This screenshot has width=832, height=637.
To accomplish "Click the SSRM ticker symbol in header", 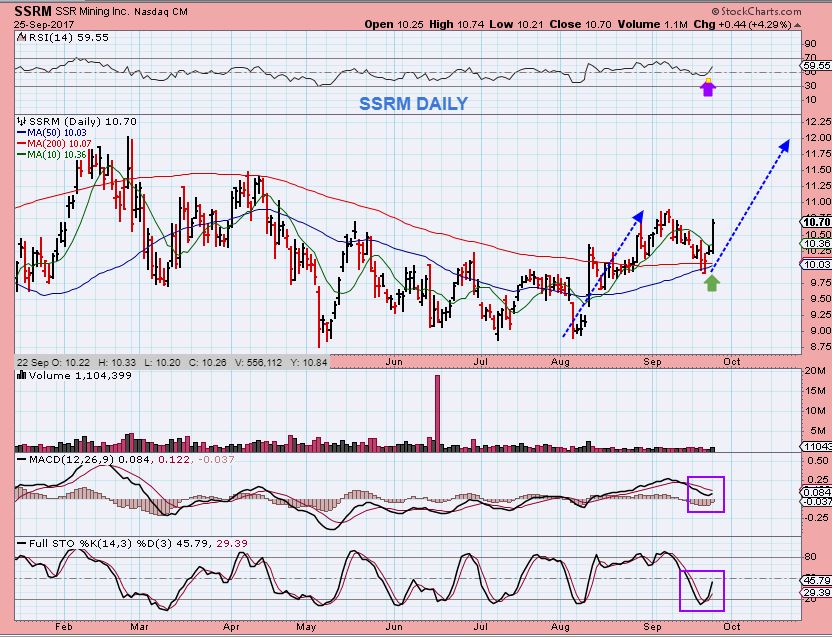I will click(x=33, y=11).
